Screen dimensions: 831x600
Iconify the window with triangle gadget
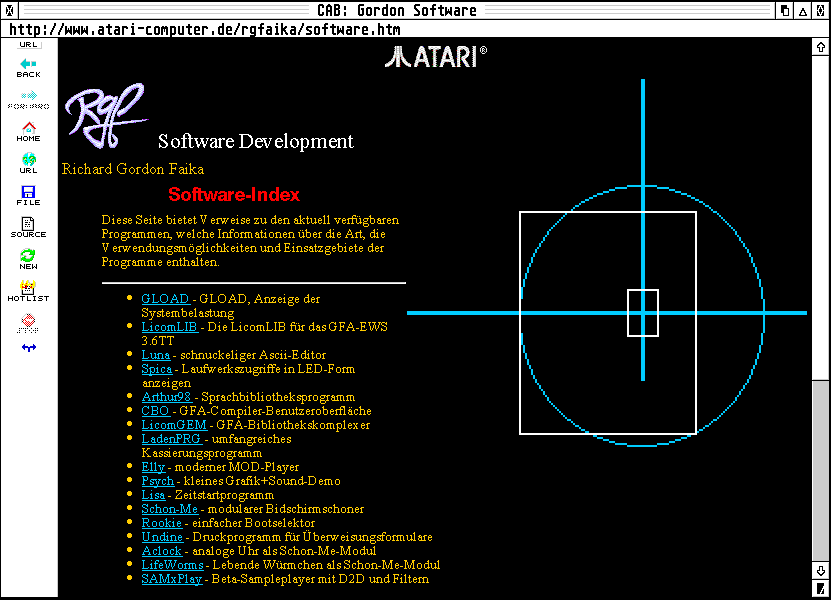(x=803, y=11)
